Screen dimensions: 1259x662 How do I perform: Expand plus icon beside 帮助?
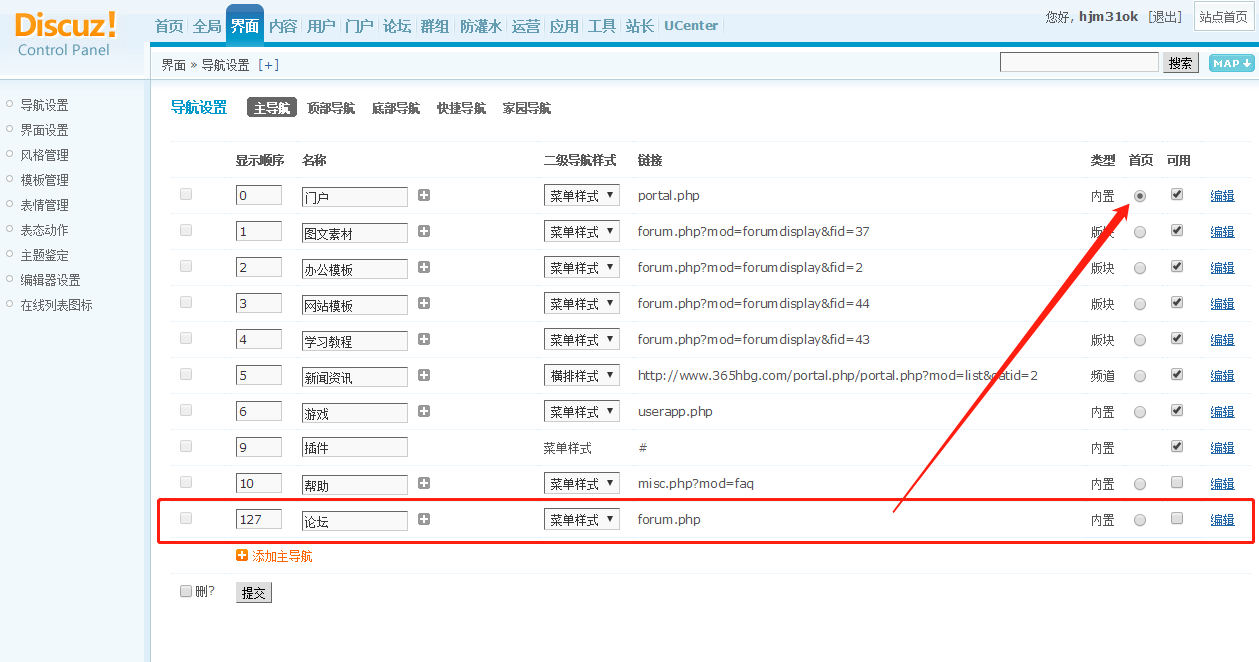(424, 483)
